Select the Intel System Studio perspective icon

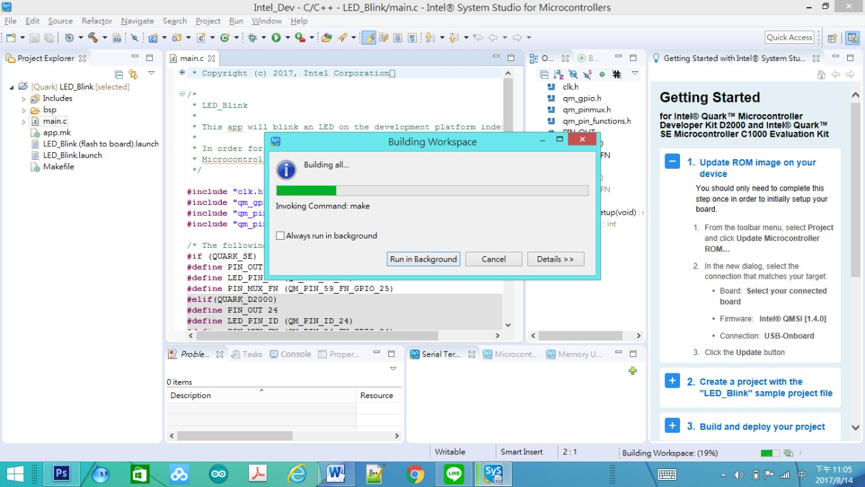[x=853, y=38]
